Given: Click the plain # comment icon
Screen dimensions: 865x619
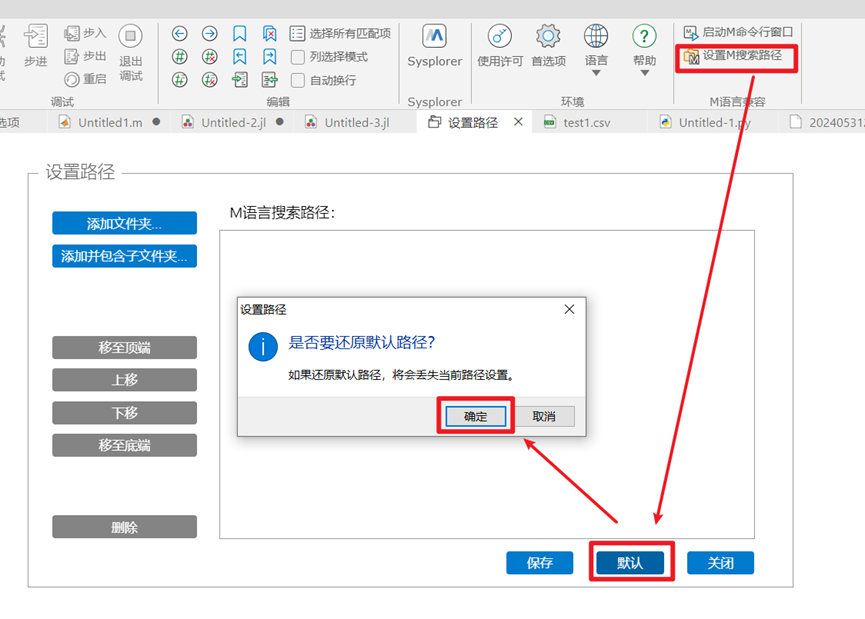Looking at the screenshot, I should coord(179,56).
